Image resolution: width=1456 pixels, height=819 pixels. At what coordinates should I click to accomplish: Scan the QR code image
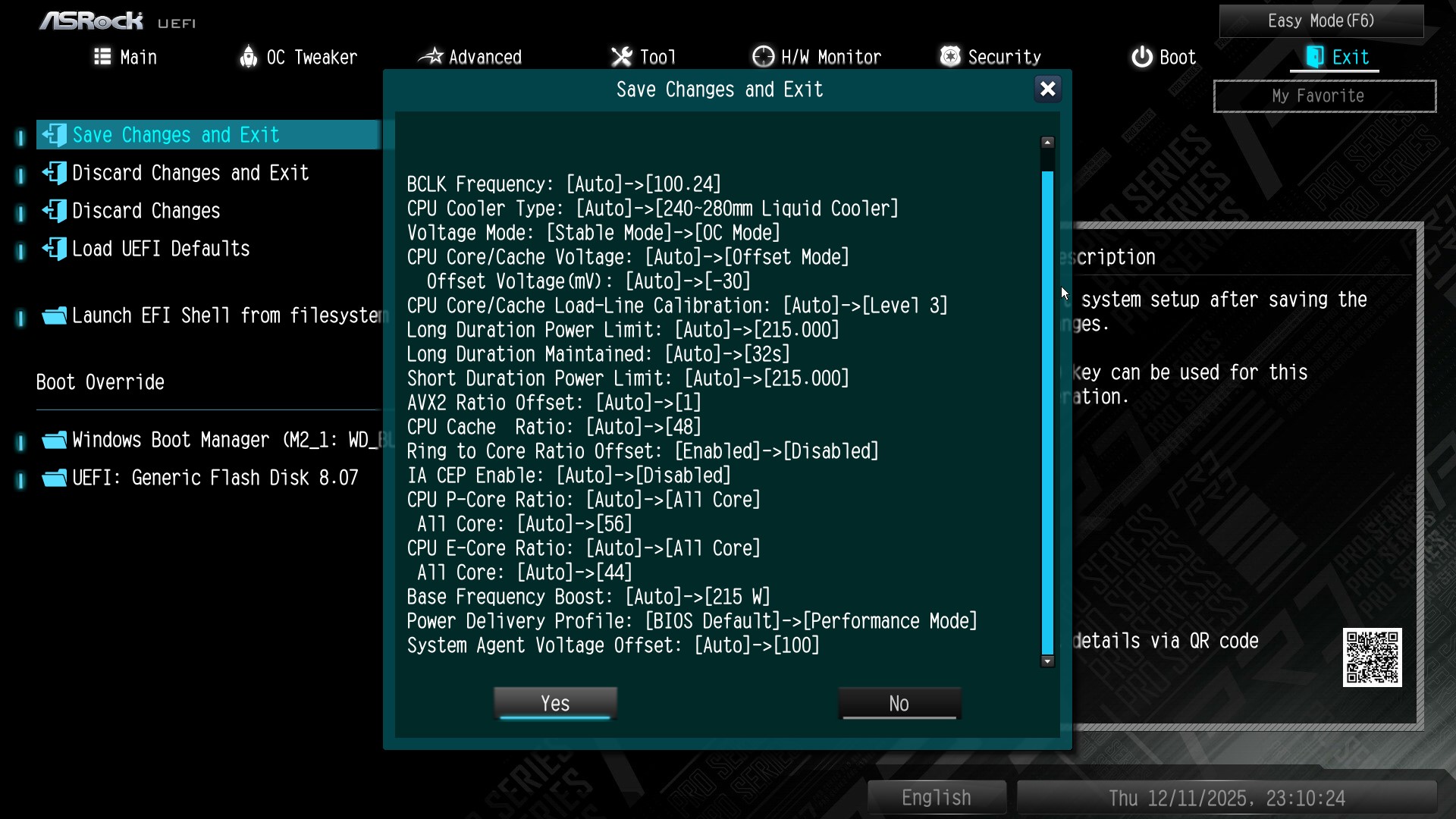1372,657
